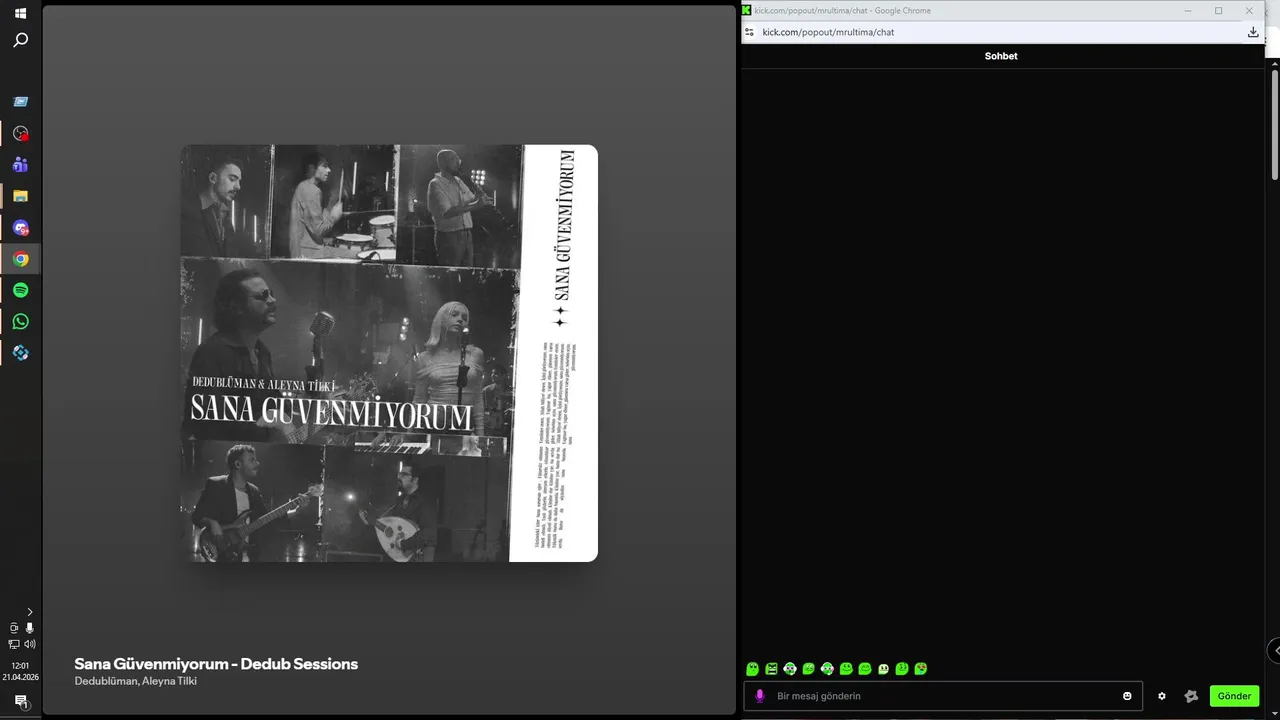This screenshot has height=720, width=1280.
Task: Focus the 'Bir mesaj gönderin' message field
Action: [x=943, y=696]
